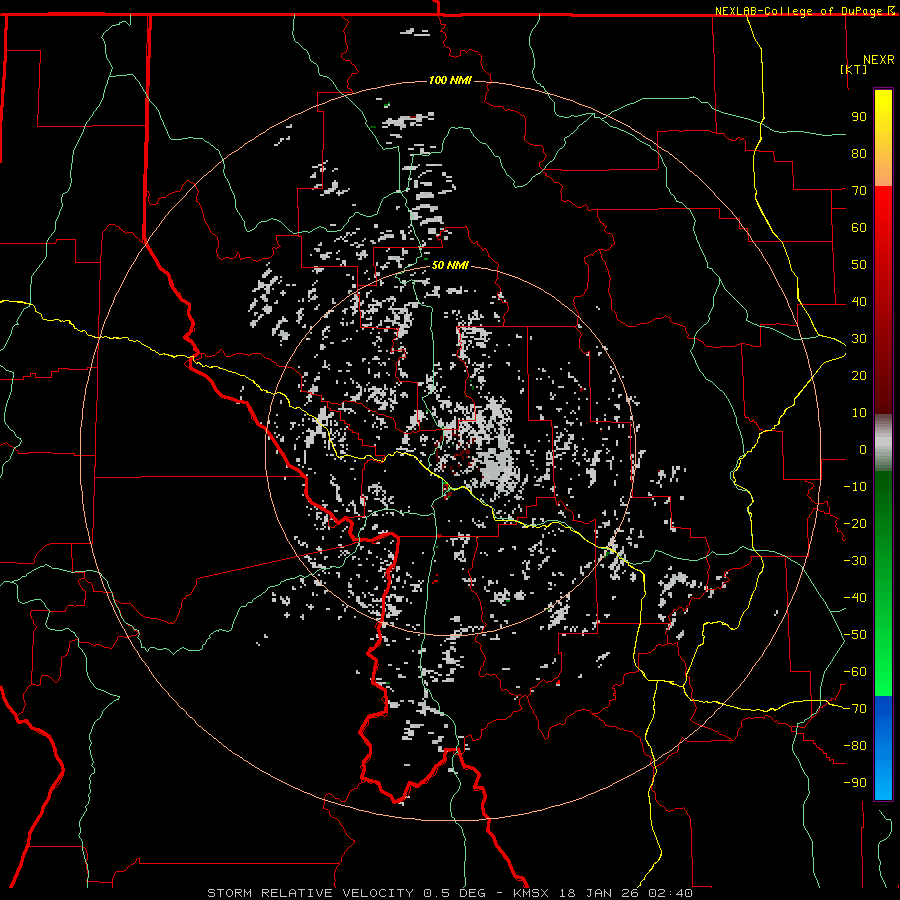This screenshot has width=900, height=900.
Task: Click the 60 value on the velocity scale
Action: 859,228
